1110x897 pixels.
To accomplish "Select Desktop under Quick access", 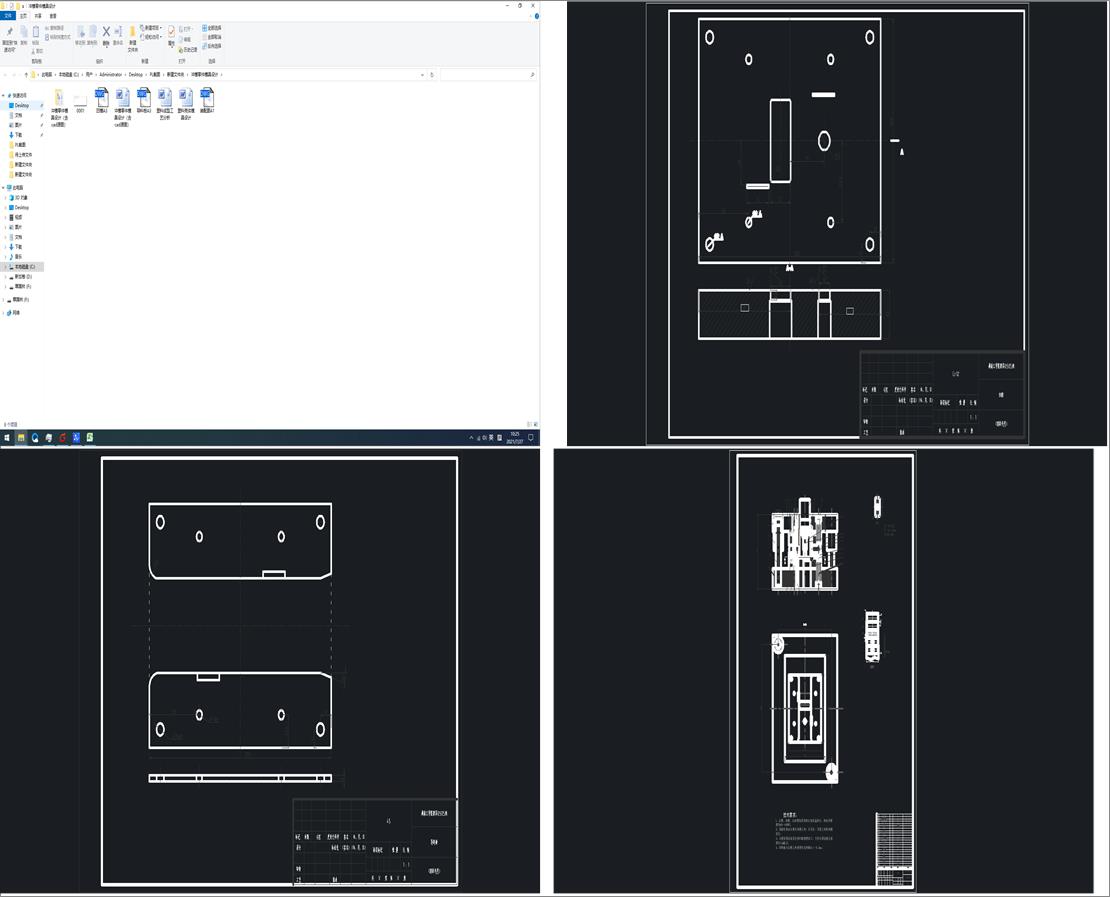I will pyautogui.click(x=22, y=105).
